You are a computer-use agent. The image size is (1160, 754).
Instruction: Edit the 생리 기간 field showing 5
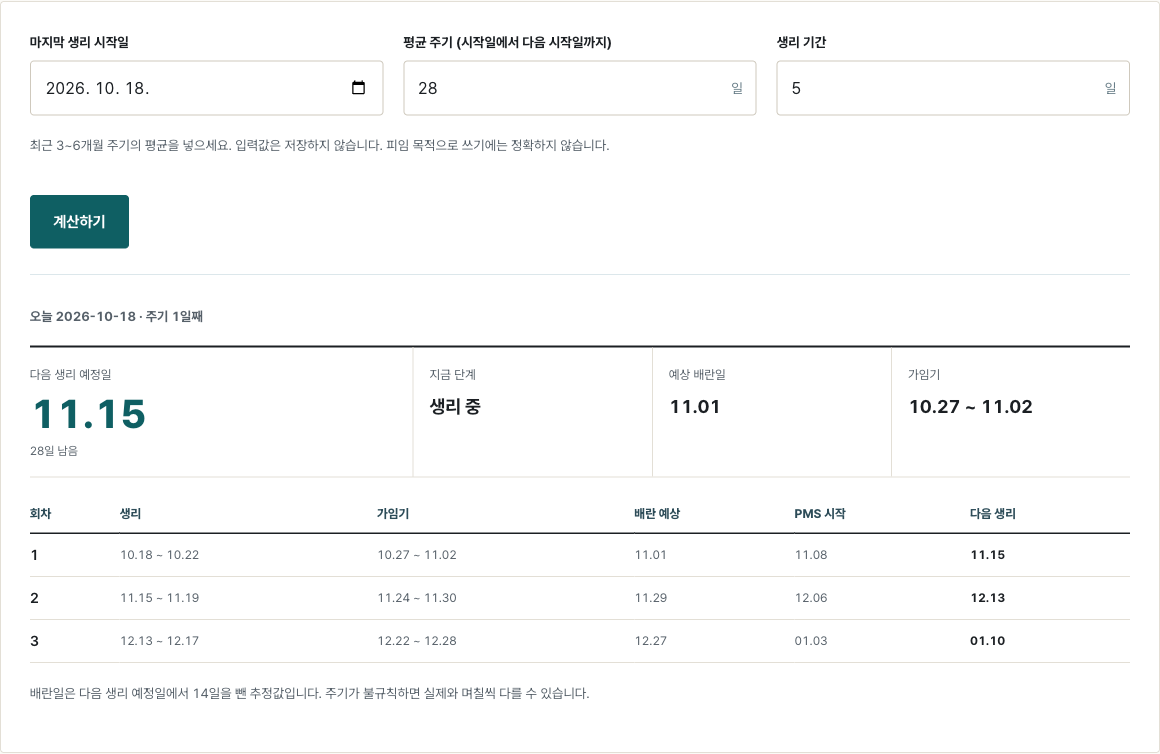click(953, 88)
